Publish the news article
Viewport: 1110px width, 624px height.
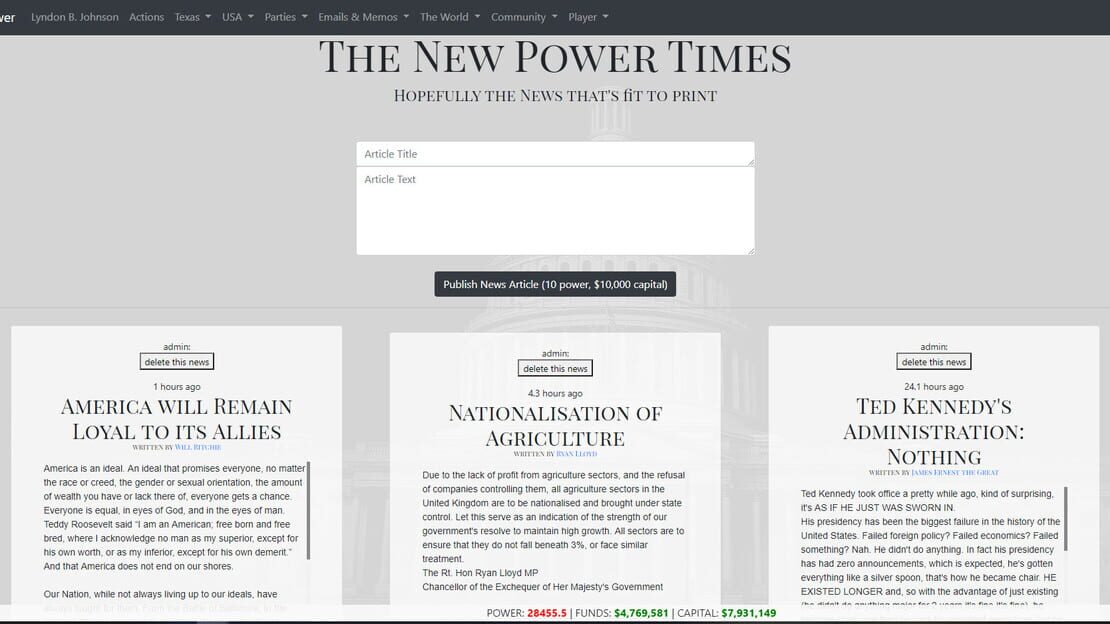click(x=555, y=284)
